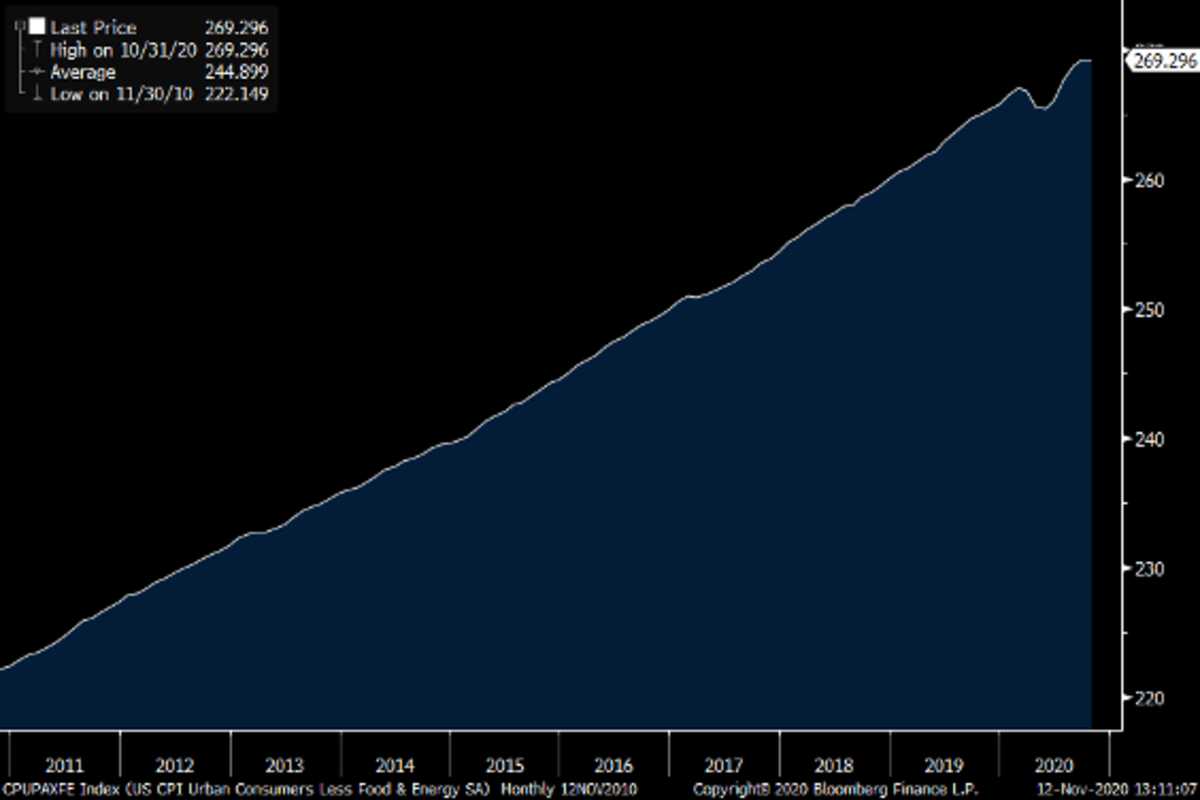Click the Average line icon in legend
The width and height of the screenshot is (1200, 800).
tap(37, 72)
